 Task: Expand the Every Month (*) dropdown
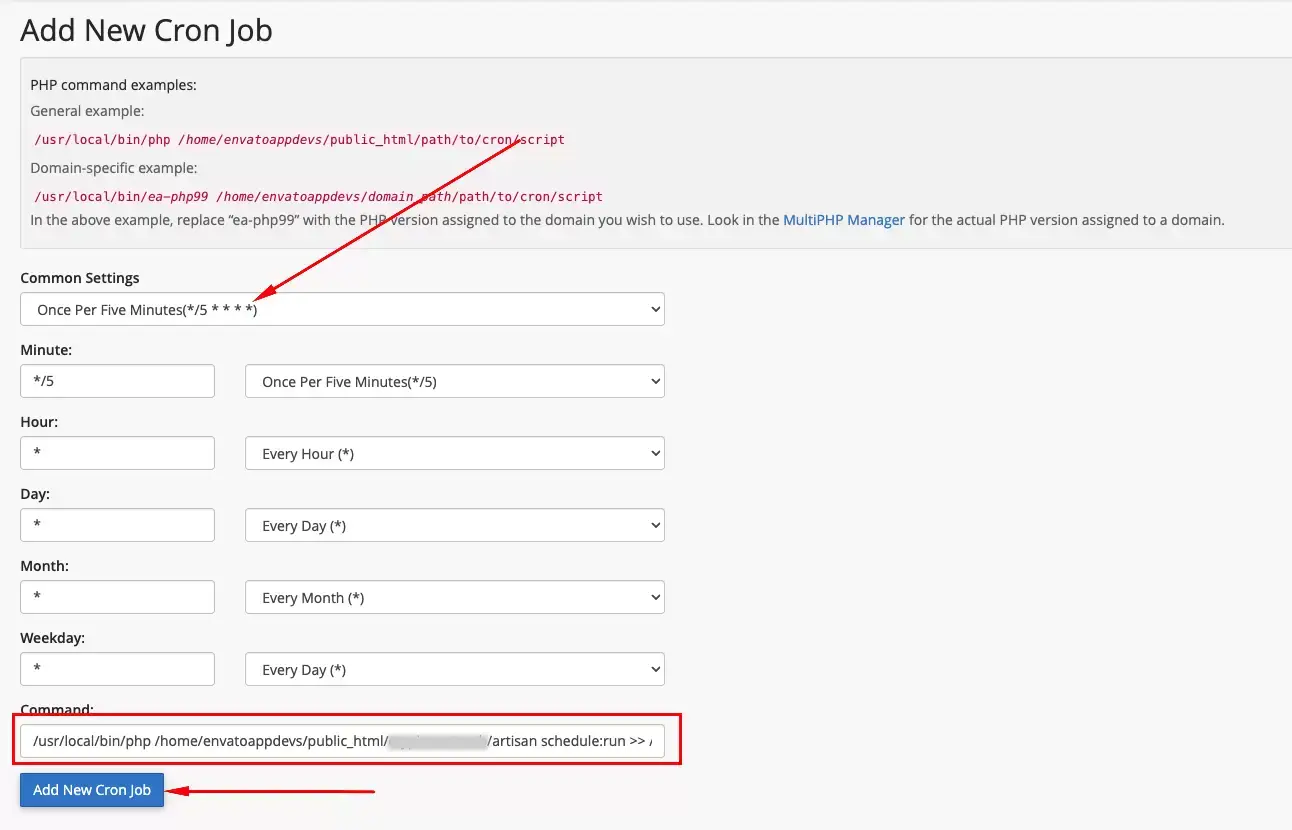pyautogui.click(x=454, y=598)
